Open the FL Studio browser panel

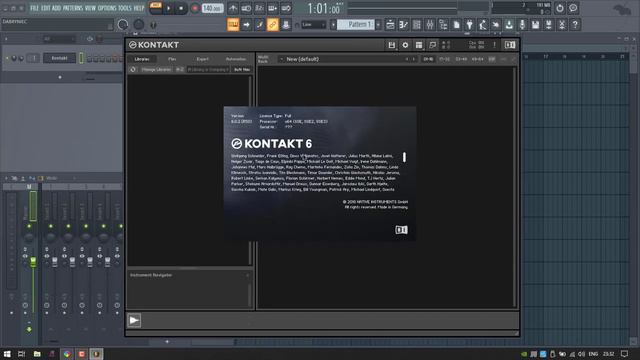point(443,25)
